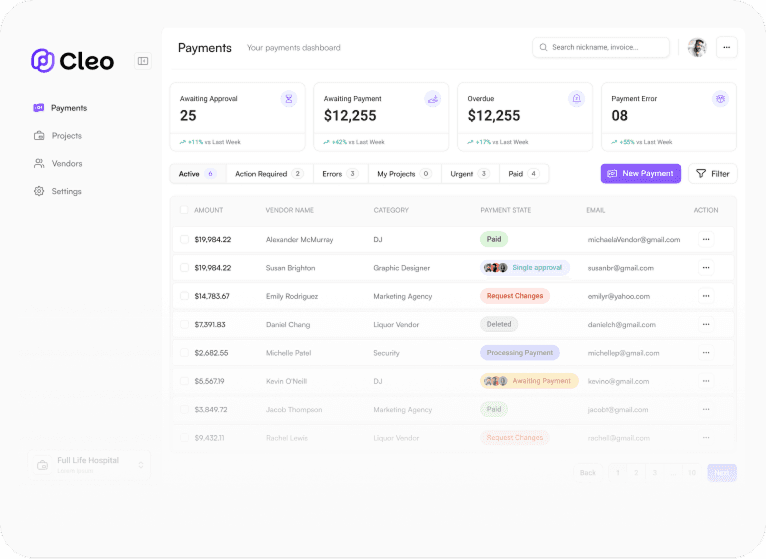Go to page 3
Viewport: 766px width, 559px height.
pyautogui.click(x=655, y=473)
